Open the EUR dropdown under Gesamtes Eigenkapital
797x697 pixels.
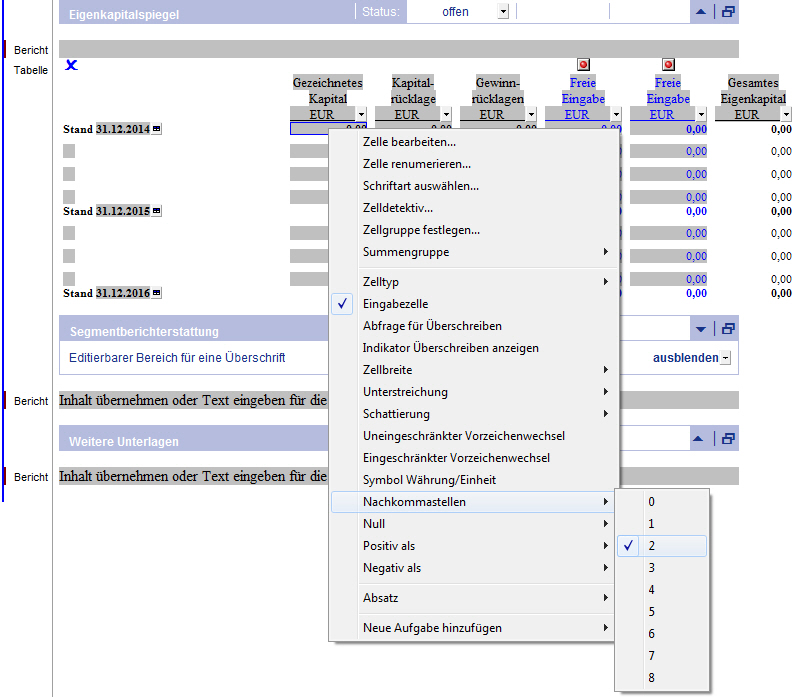point(786,114)
